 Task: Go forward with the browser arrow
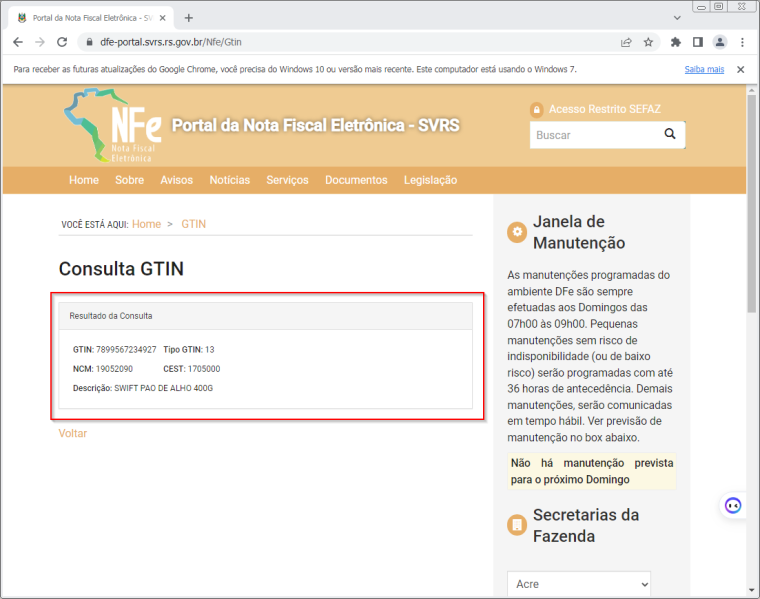point(40,42)
